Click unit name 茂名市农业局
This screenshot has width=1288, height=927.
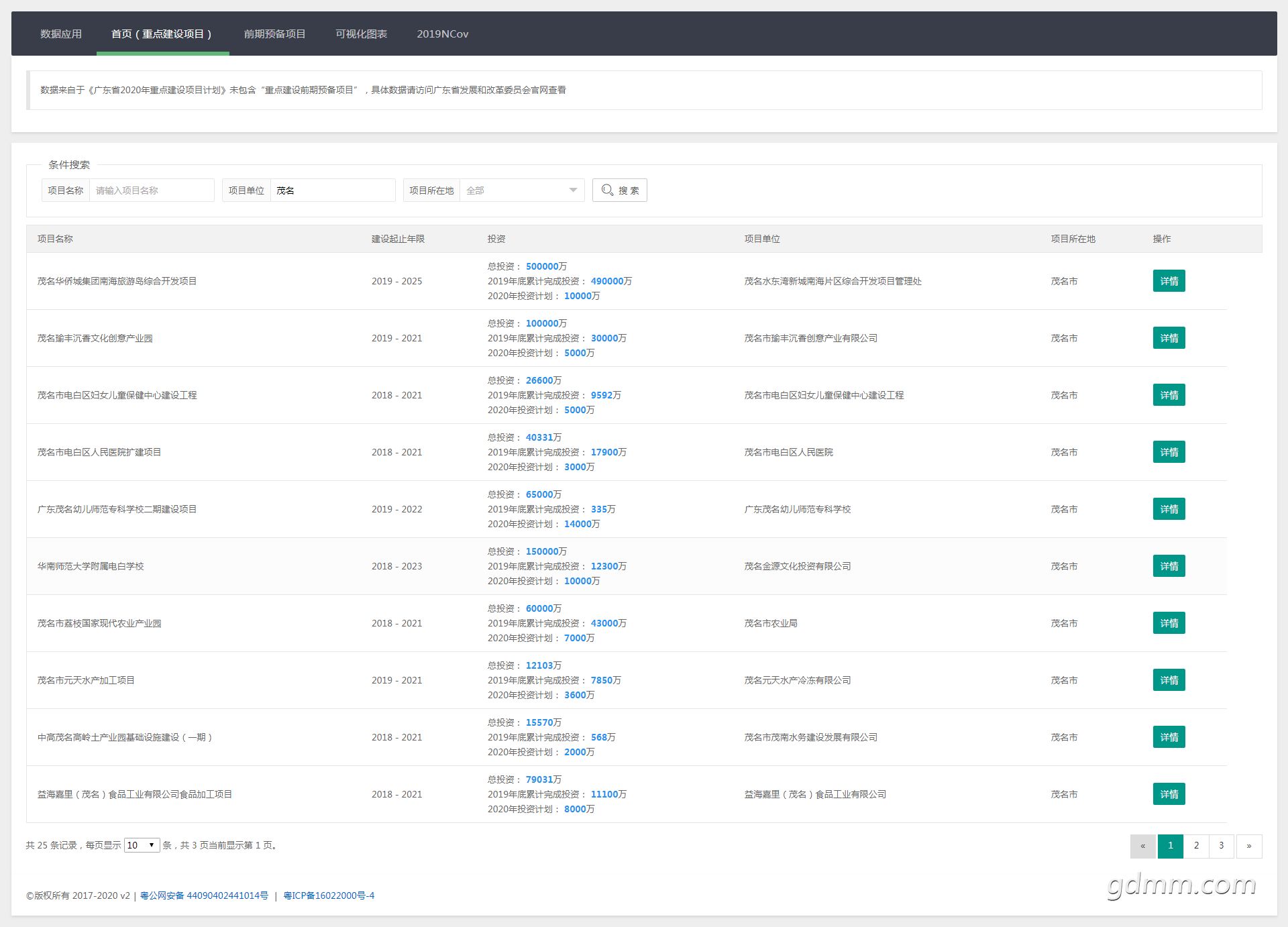771,623
